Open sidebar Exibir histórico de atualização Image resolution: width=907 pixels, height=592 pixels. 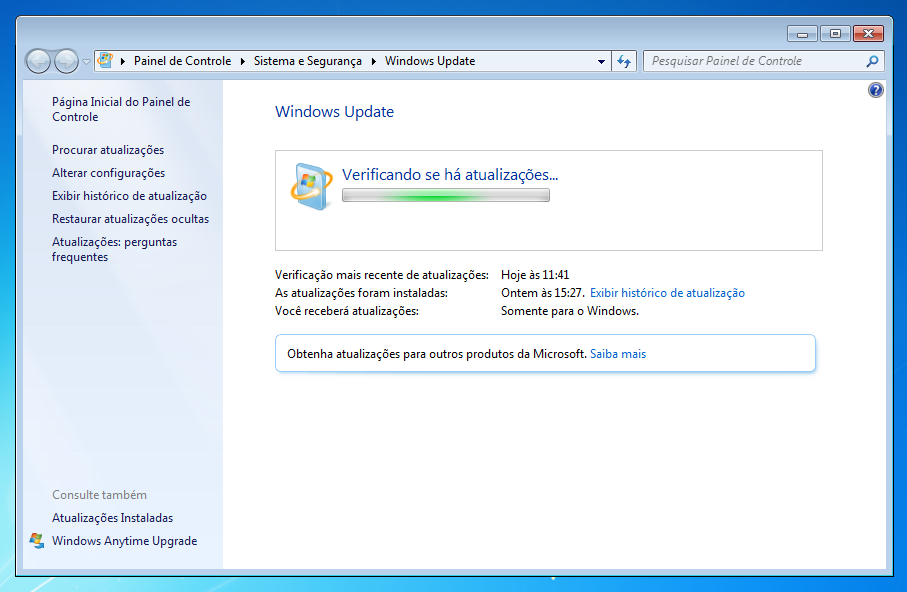click(x=129, y=196)
